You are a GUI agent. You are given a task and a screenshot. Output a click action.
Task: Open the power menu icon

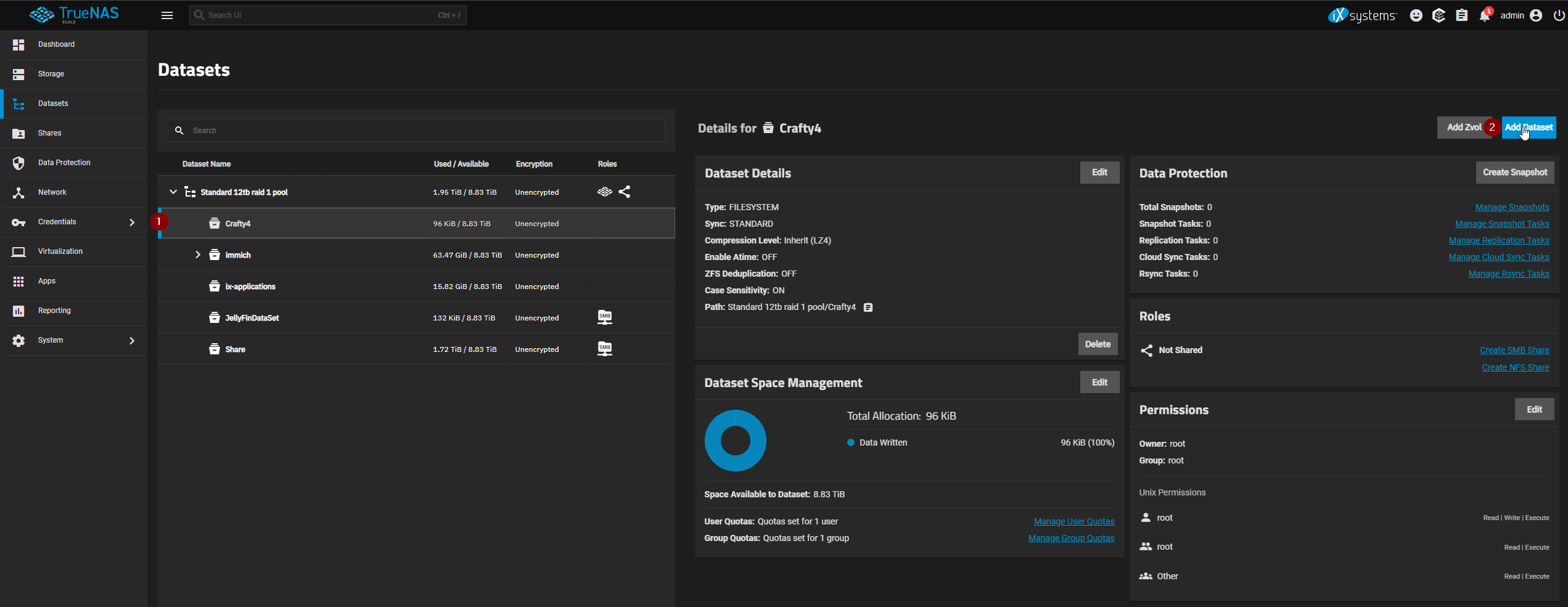(x=1559, y=15)
